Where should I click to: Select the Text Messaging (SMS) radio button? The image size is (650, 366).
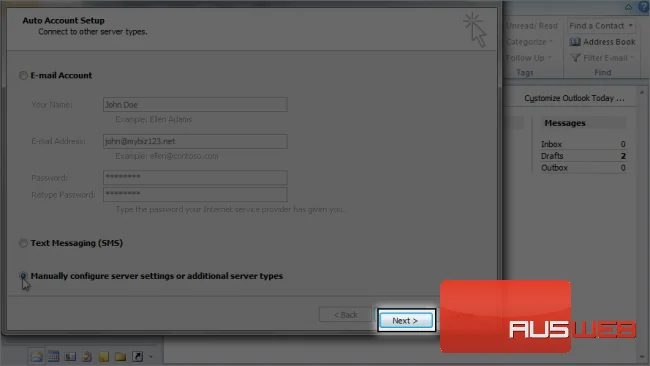tap(23, 243)
